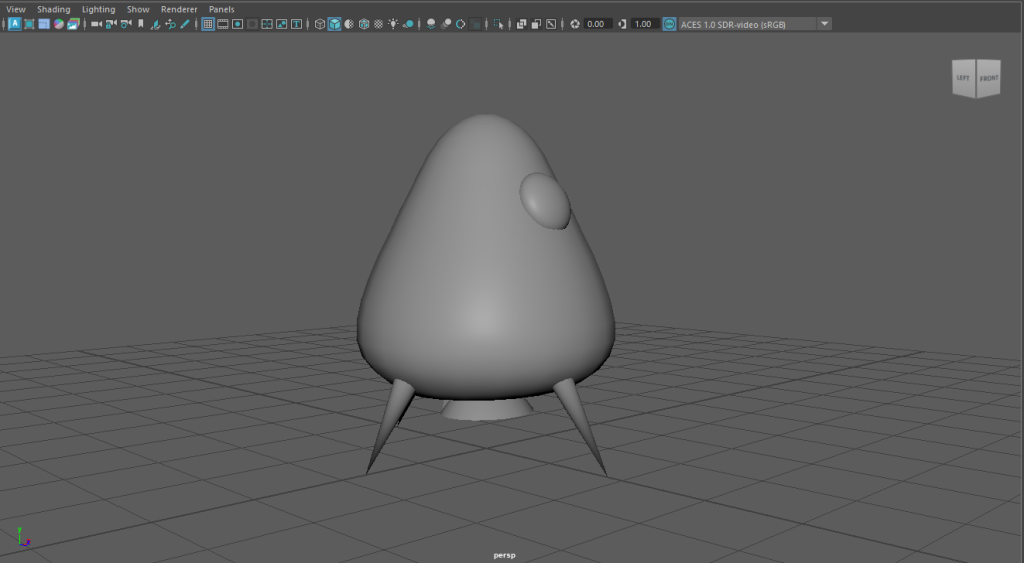Click the LEFT face of view cube
Viewport: 1024px width, 563px height.
pos(963,78)
